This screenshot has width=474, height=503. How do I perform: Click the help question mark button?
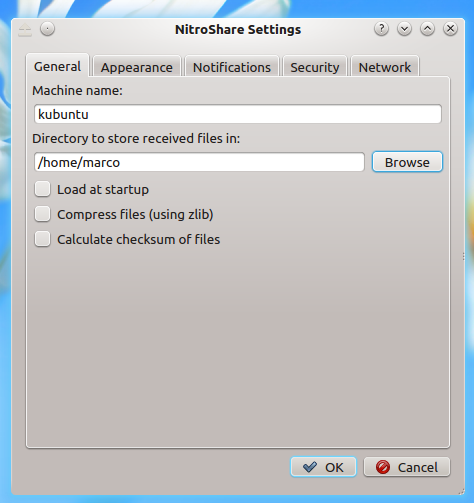[381, 29]
